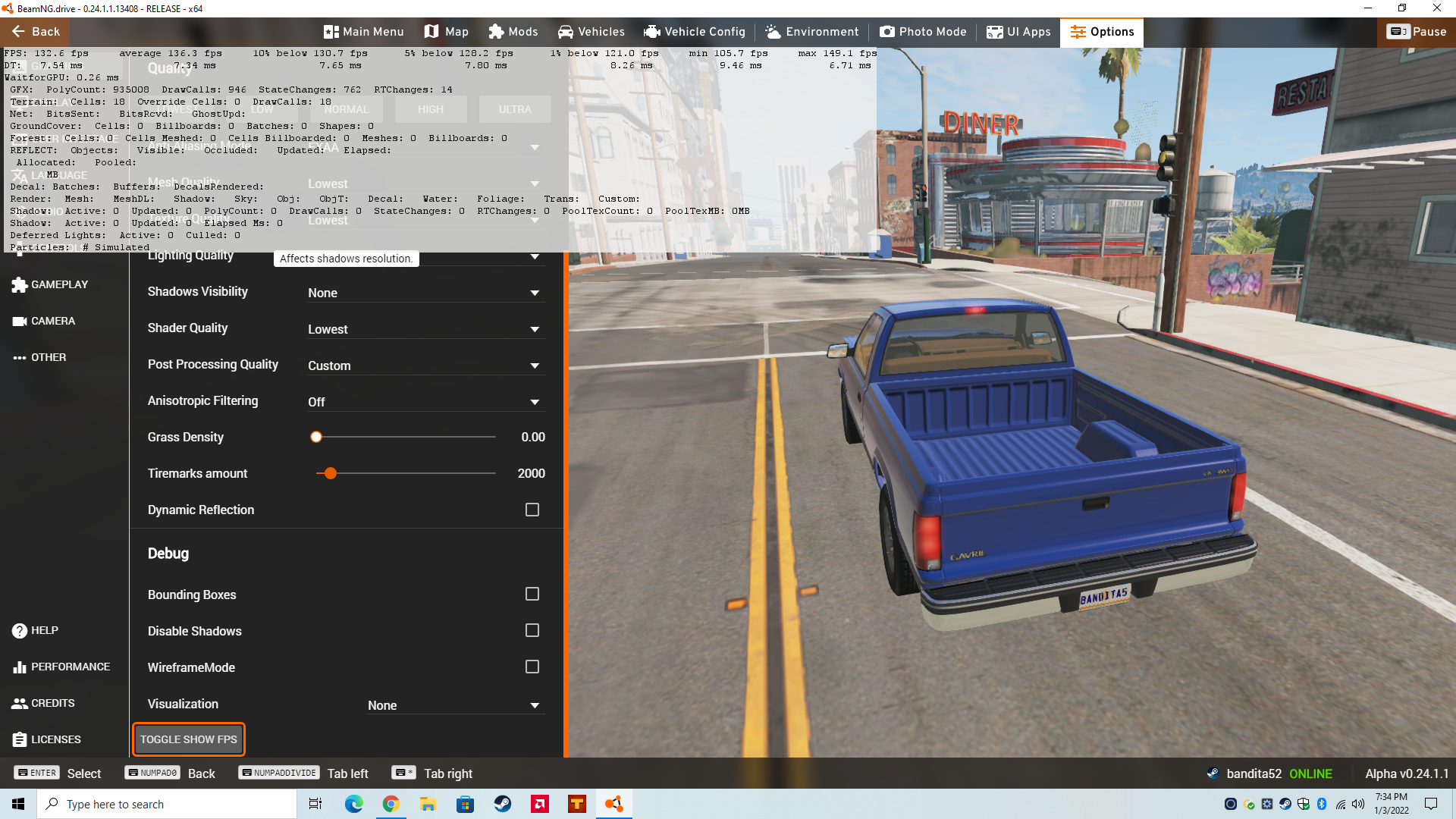
Task: Select the Options tab
Action: point(1102,32)
